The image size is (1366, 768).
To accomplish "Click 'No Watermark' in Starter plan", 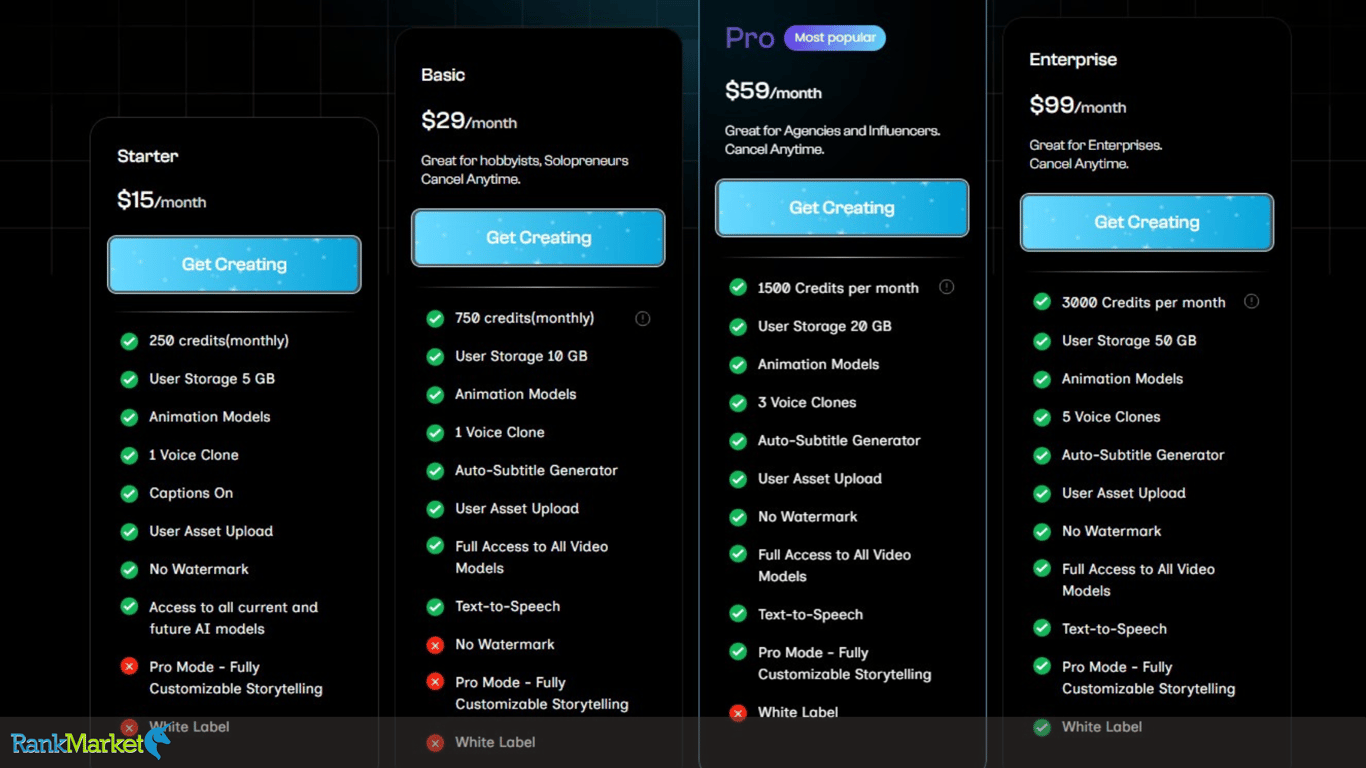I will point(199,569).
